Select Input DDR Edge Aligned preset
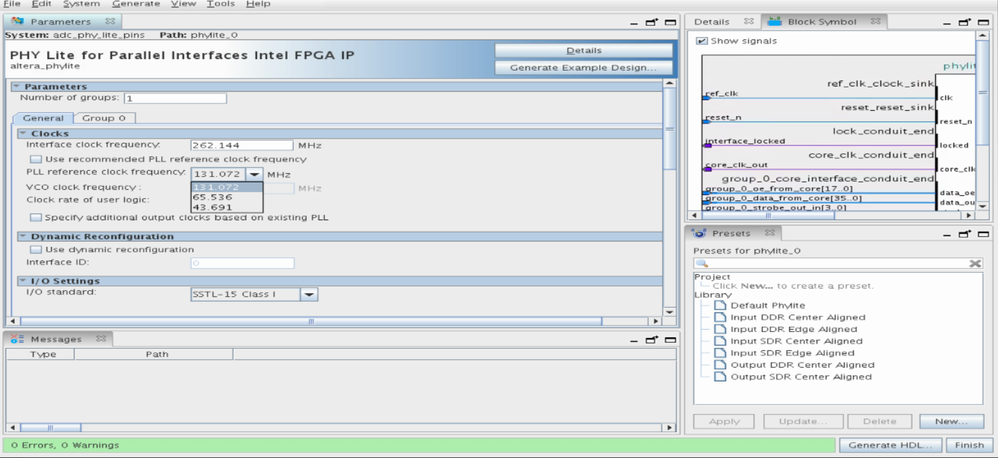 (x=794, y=330)
